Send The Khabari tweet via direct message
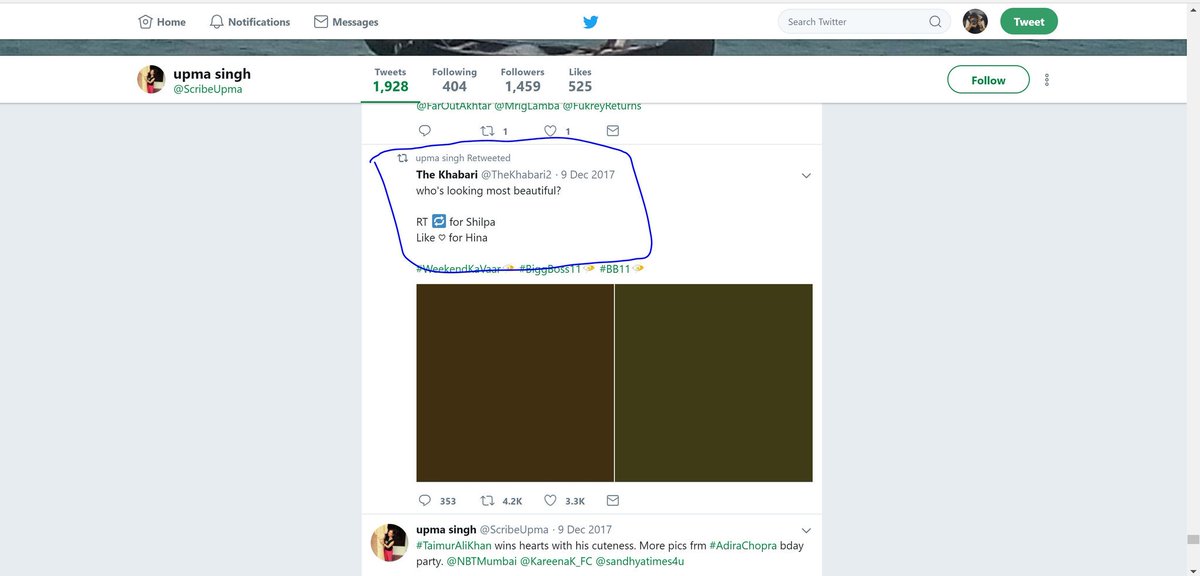Viewport: 1200px width, 576px height. pos(613,501)
